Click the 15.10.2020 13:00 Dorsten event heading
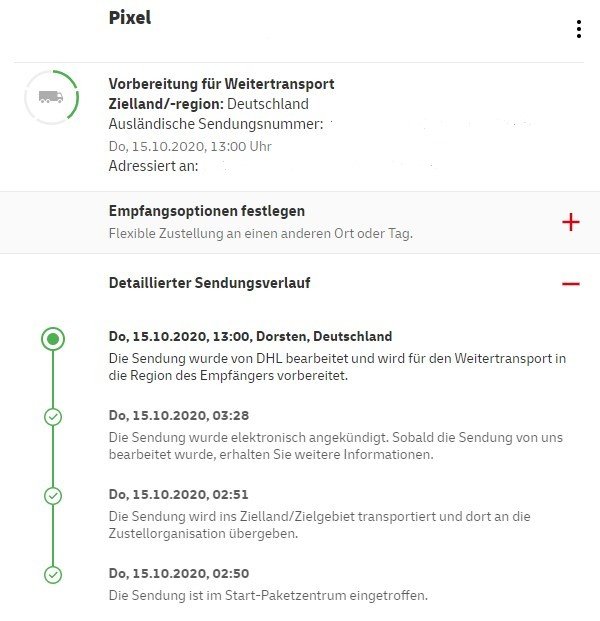 point(250,336)
